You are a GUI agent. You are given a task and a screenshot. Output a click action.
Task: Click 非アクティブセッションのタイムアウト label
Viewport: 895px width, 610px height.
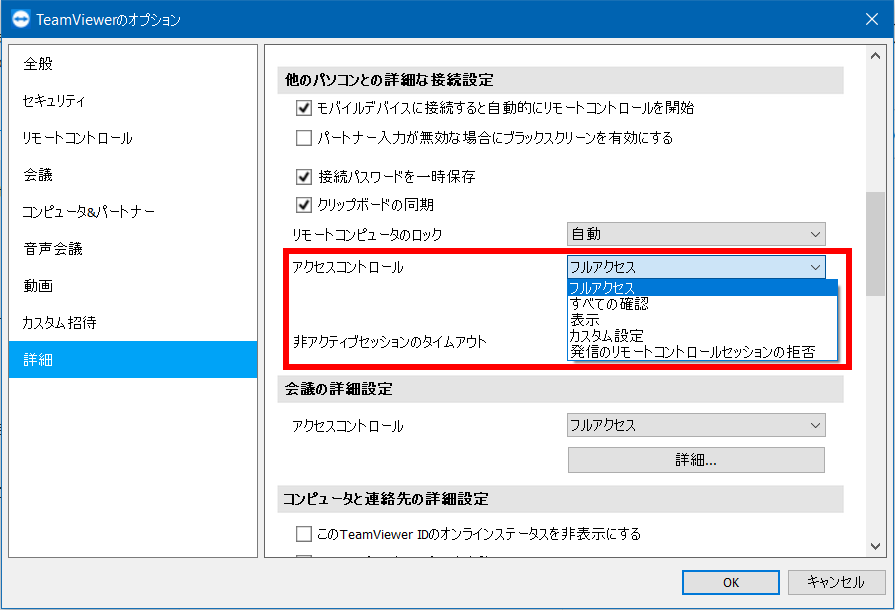coord(390,342)
